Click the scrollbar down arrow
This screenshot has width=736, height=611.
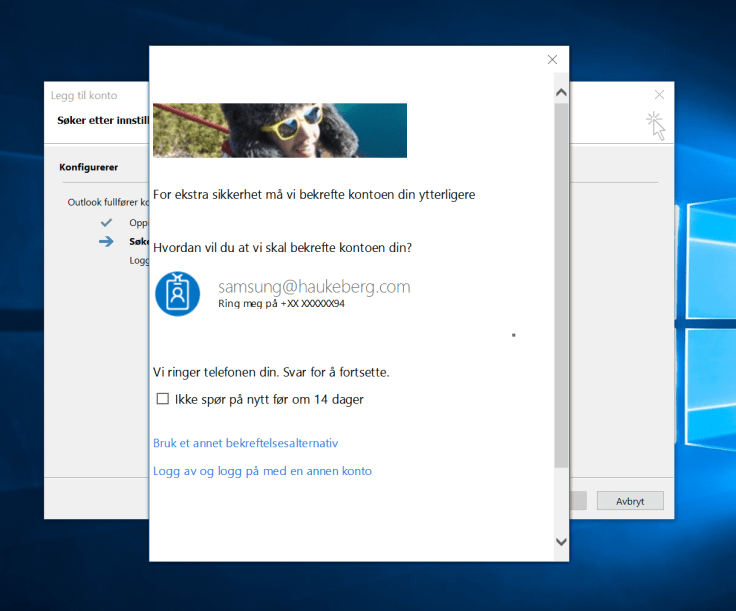click(x=561, y=542)
